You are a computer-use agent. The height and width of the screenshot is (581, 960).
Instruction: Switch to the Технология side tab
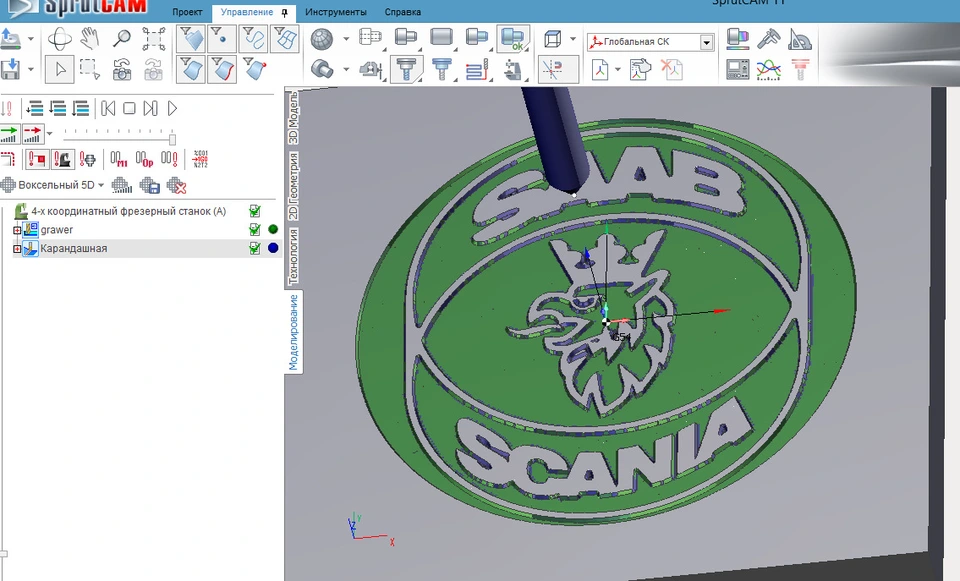pos(294,256)
